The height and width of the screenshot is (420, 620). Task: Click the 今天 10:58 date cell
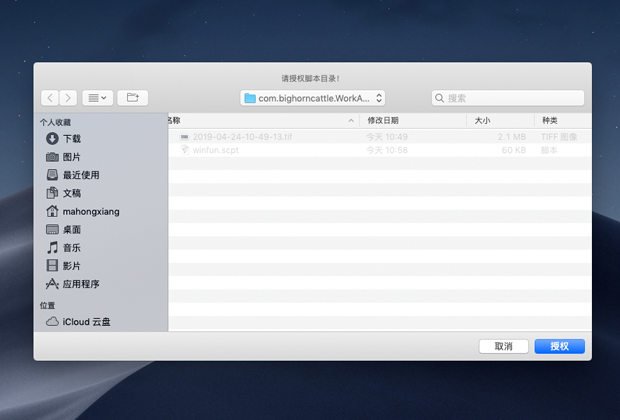click(x=387, y=150)
